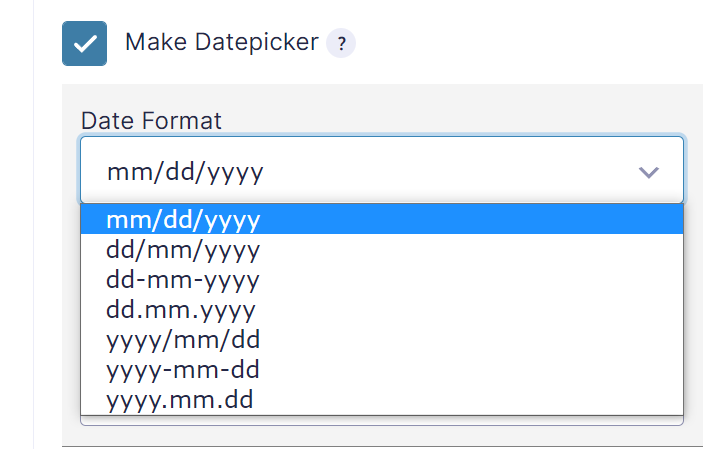Select yyyy/mm/dd from the dropdown

tap(382, 339)
